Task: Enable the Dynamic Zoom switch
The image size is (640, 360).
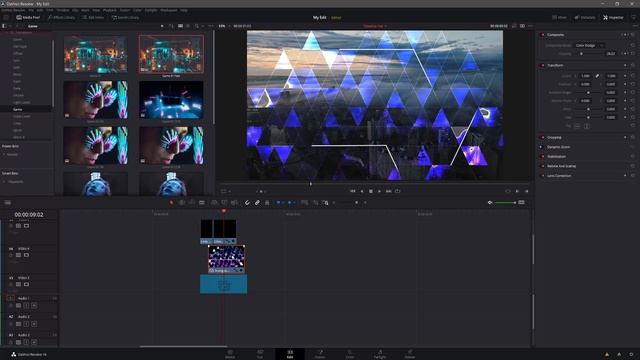Action: coord(542,147)
